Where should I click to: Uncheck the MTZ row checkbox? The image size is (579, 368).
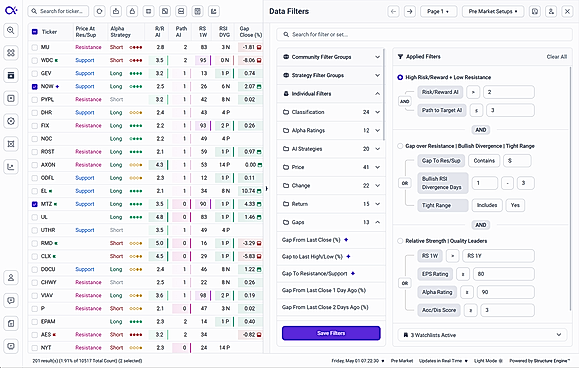tap(34, 204)
